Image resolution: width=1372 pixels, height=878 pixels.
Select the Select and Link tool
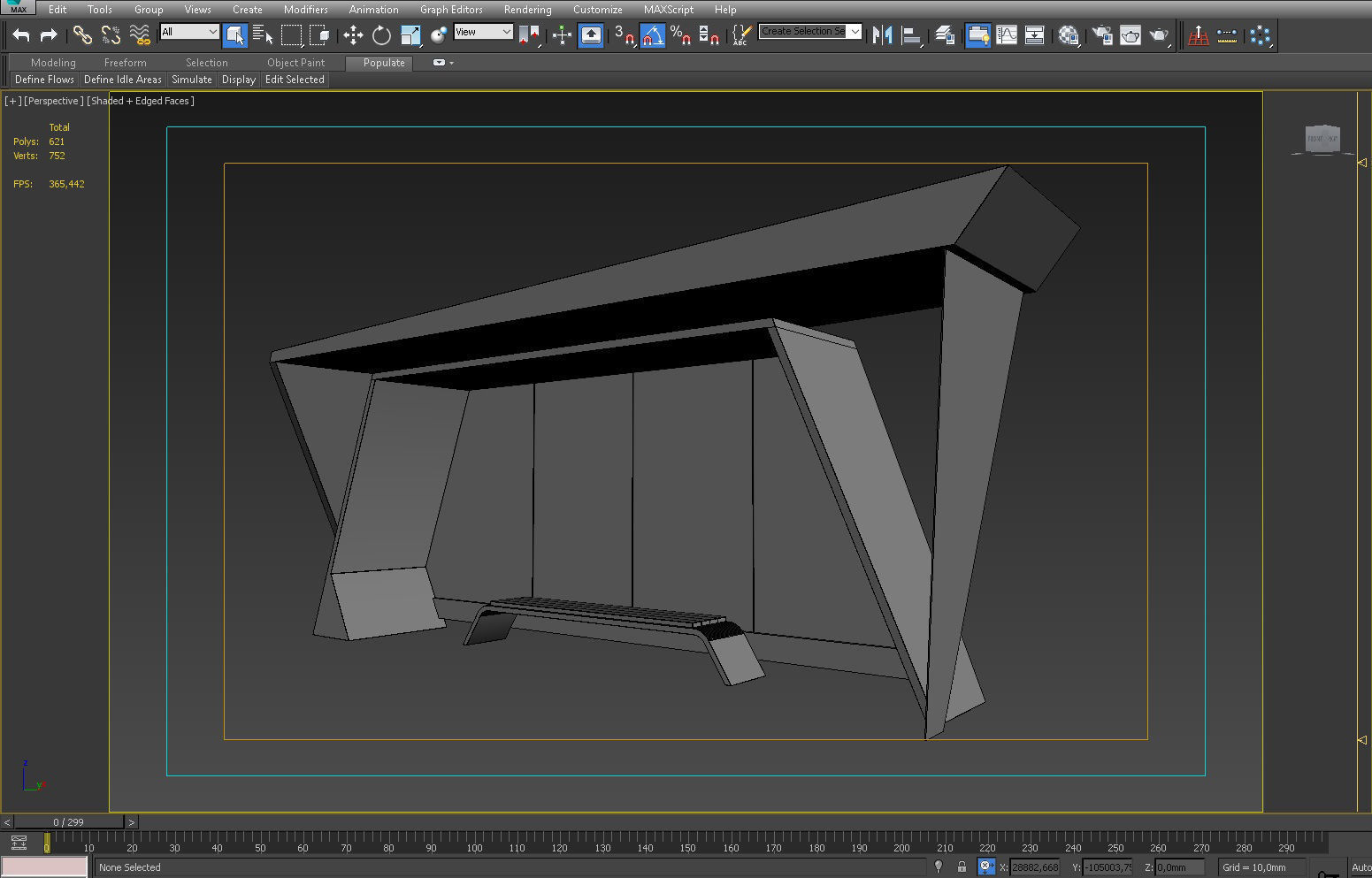coord(82,35)
